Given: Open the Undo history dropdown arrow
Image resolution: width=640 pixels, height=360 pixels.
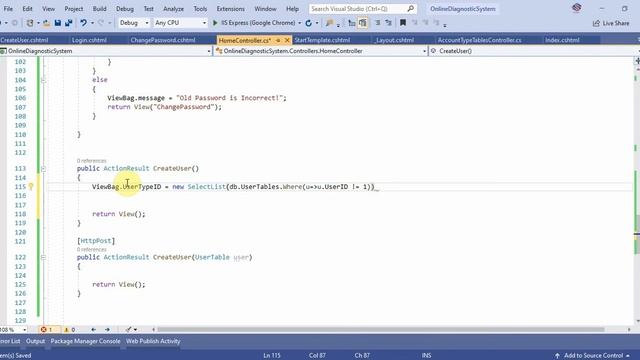Looking at the screenshot, I should 92,23.
